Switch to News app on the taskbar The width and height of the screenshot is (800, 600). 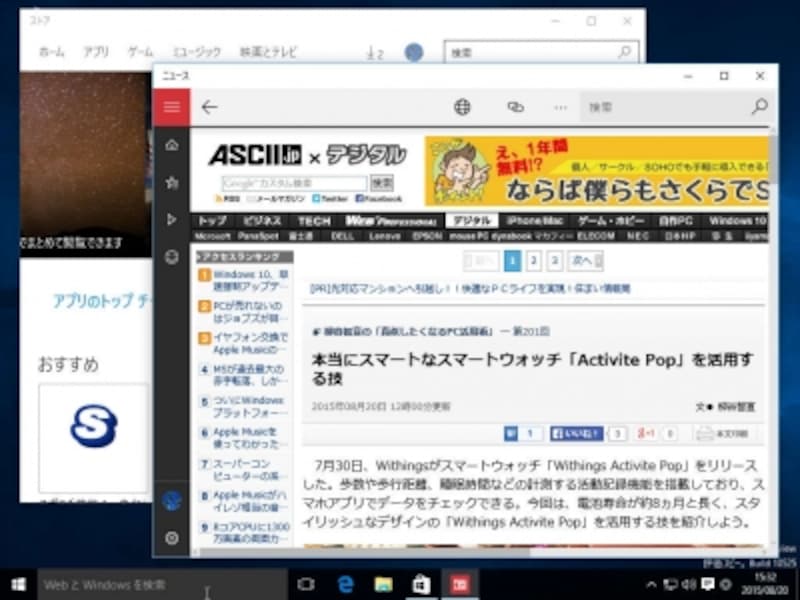(460, 584)
